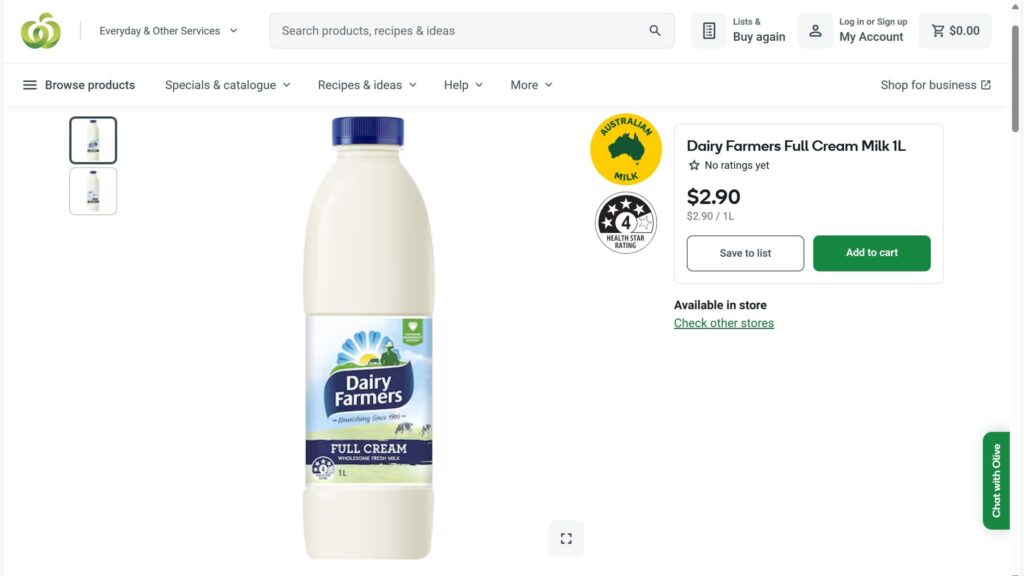Click the Health Star Rating badge
The width and height of the screenshot is (1024, 576).
[x=626, y=222]
